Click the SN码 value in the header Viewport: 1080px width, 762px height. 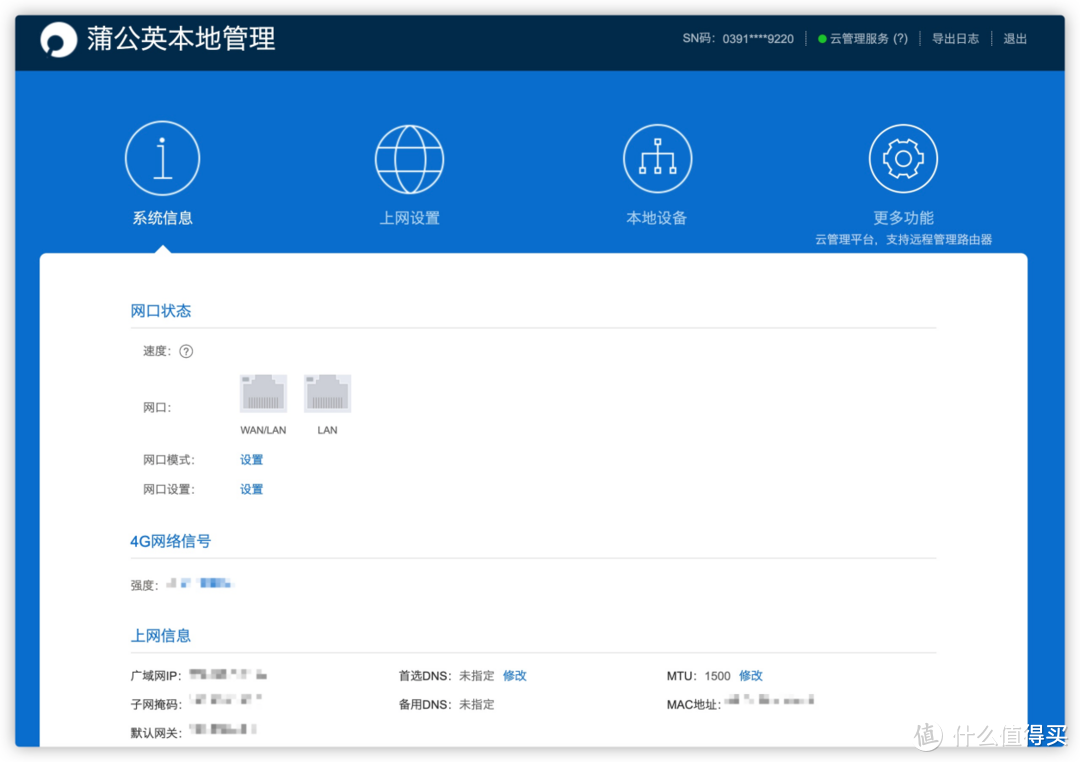click(x=758, y=38)
